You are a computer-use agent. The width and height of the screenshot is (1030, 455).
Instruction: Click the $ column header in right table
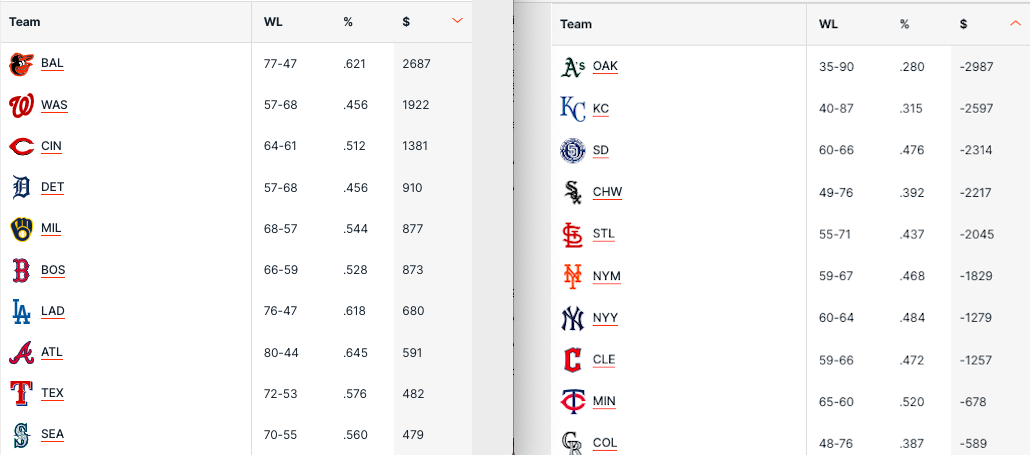[x=963, y=25]
